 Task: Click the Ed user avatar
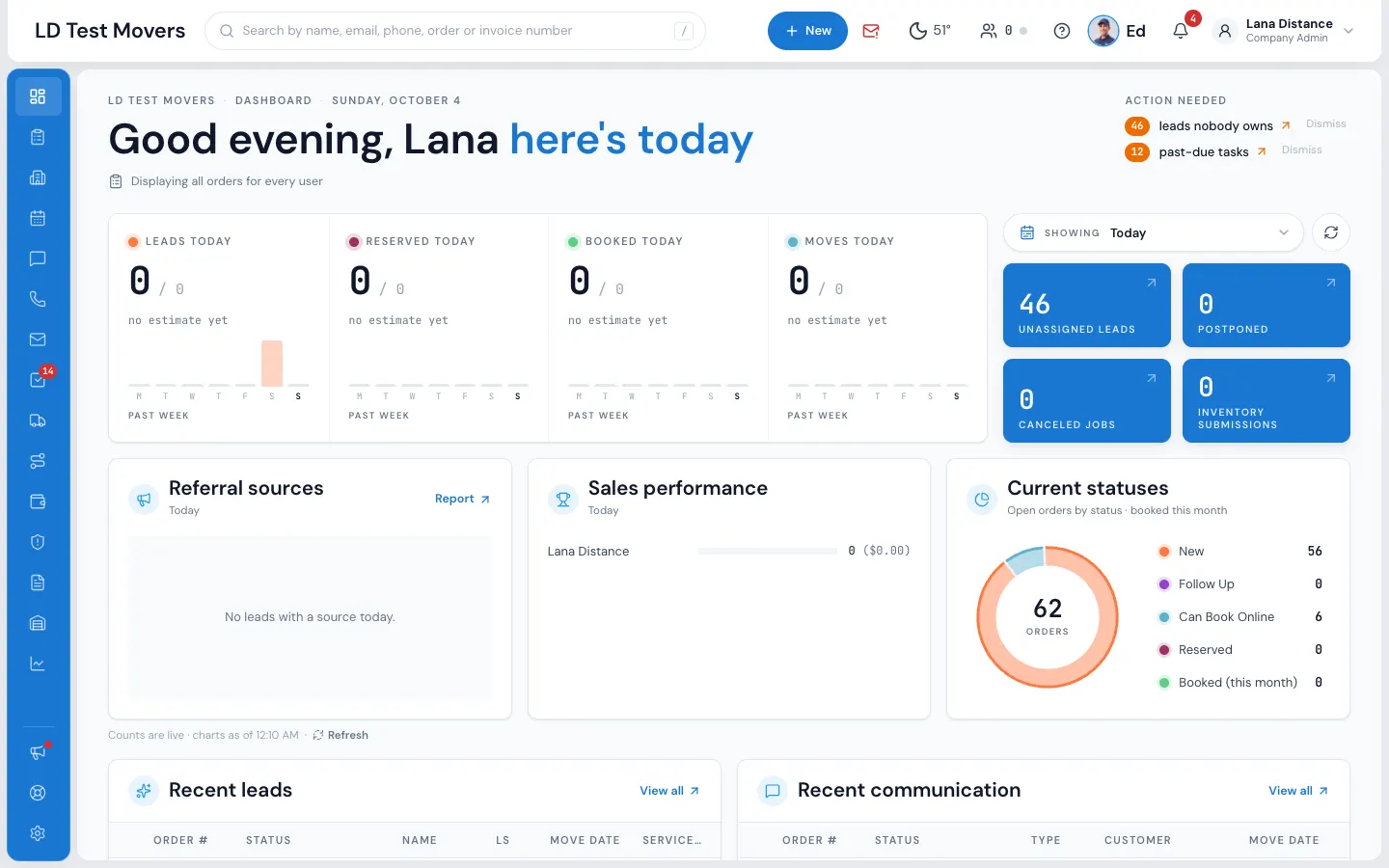pos(1103,31)
